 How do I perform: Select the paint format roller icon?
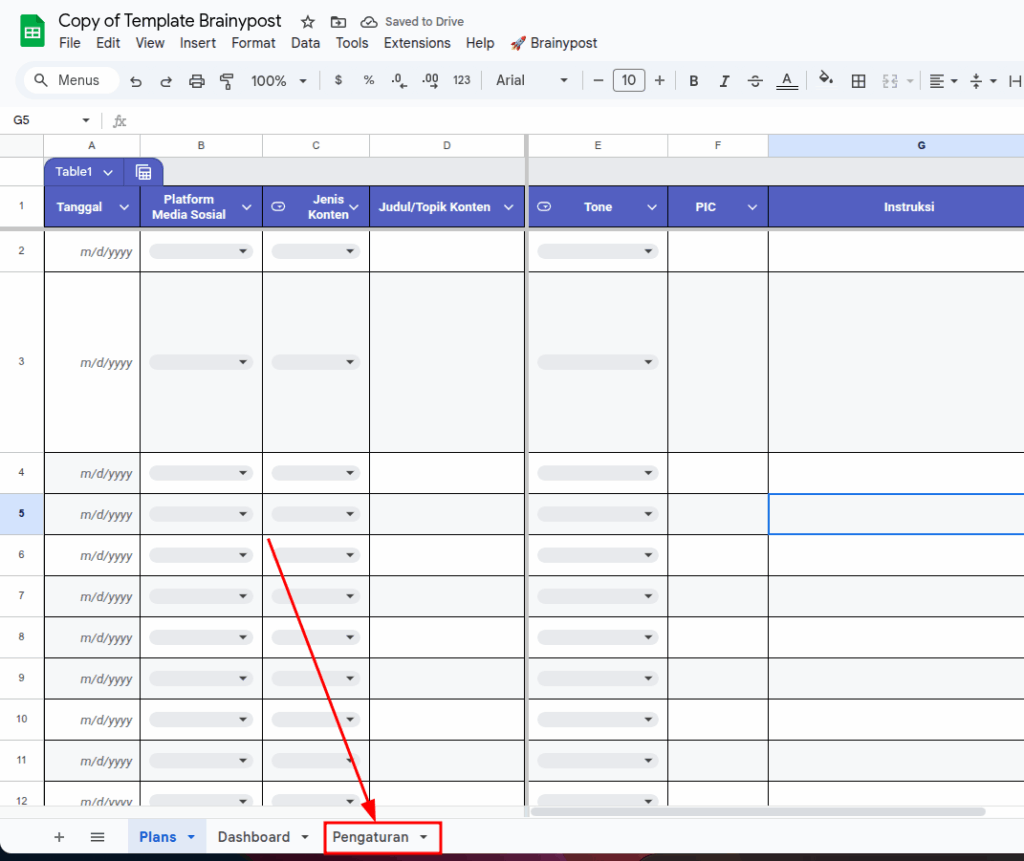pos(226,81)
